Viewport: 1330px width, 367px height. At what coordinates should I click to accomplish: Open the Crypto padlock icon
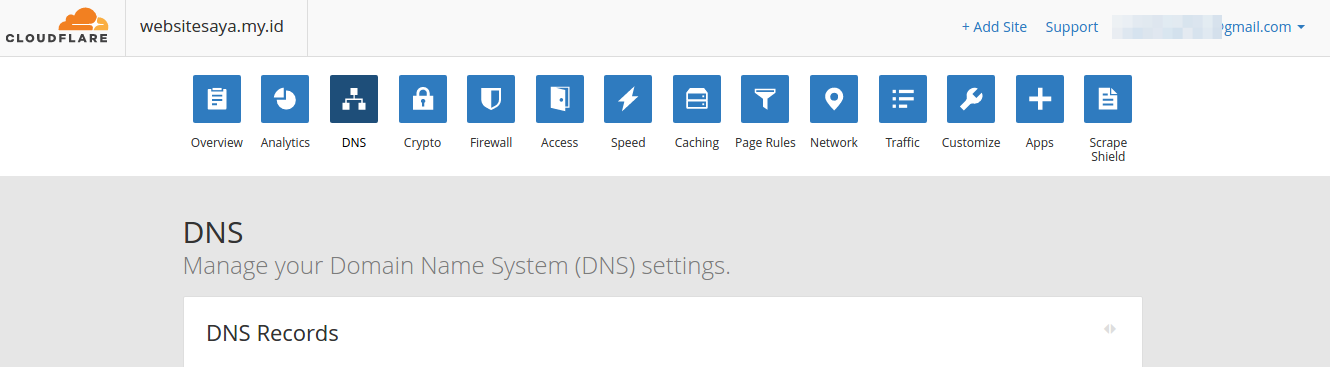[423, 99]
